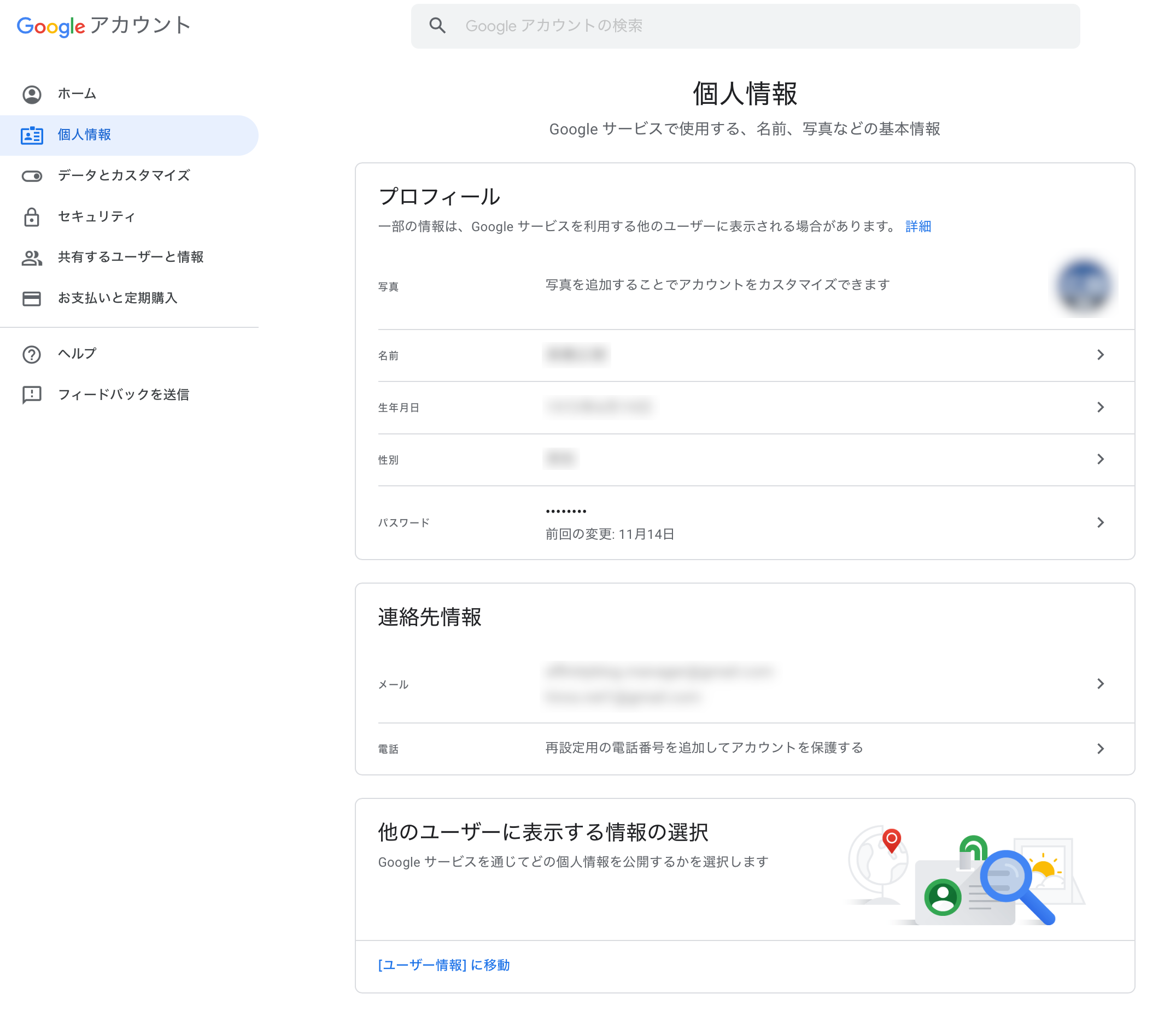Click the magnifier icon in the search bar
The image size is (1176, 1023).
pos(437,26)
